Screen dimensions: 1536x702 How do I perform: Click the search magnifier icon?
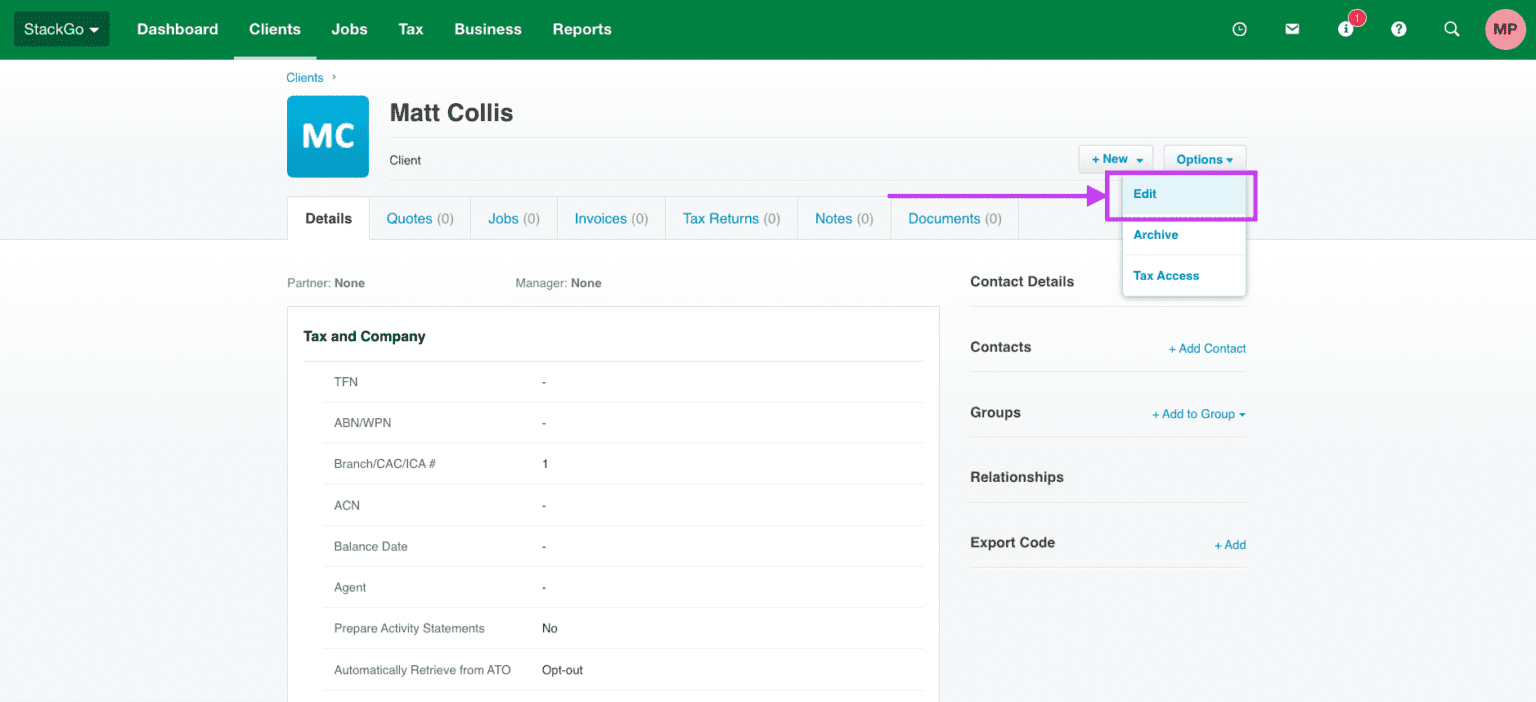(x=1452, y=30)
